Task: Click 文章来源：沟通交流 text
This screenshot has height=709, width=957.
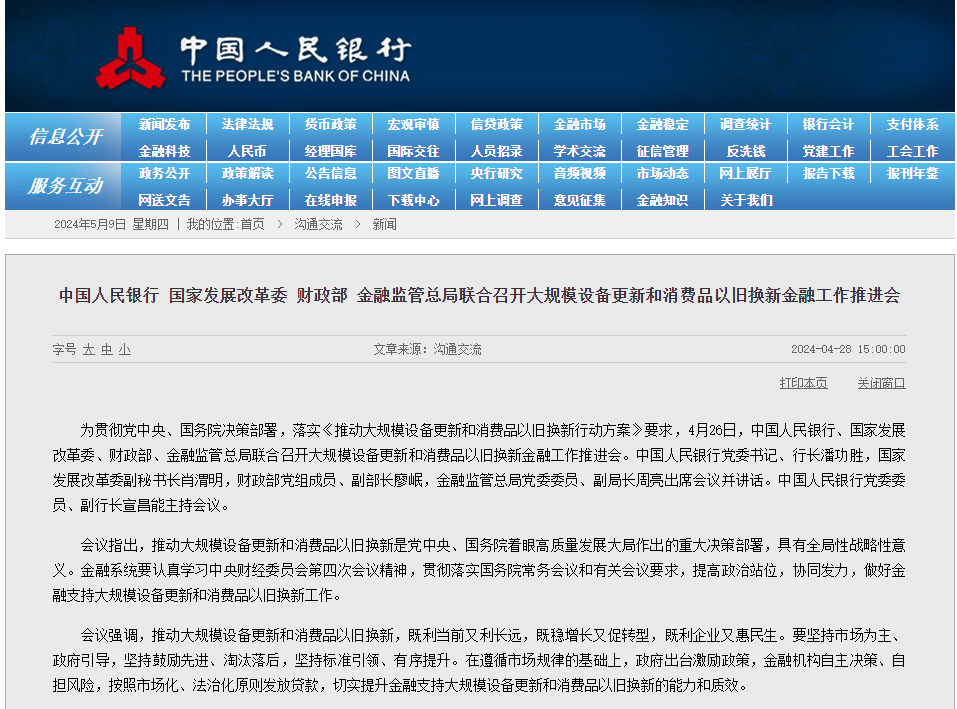Action: click(427, 350)
